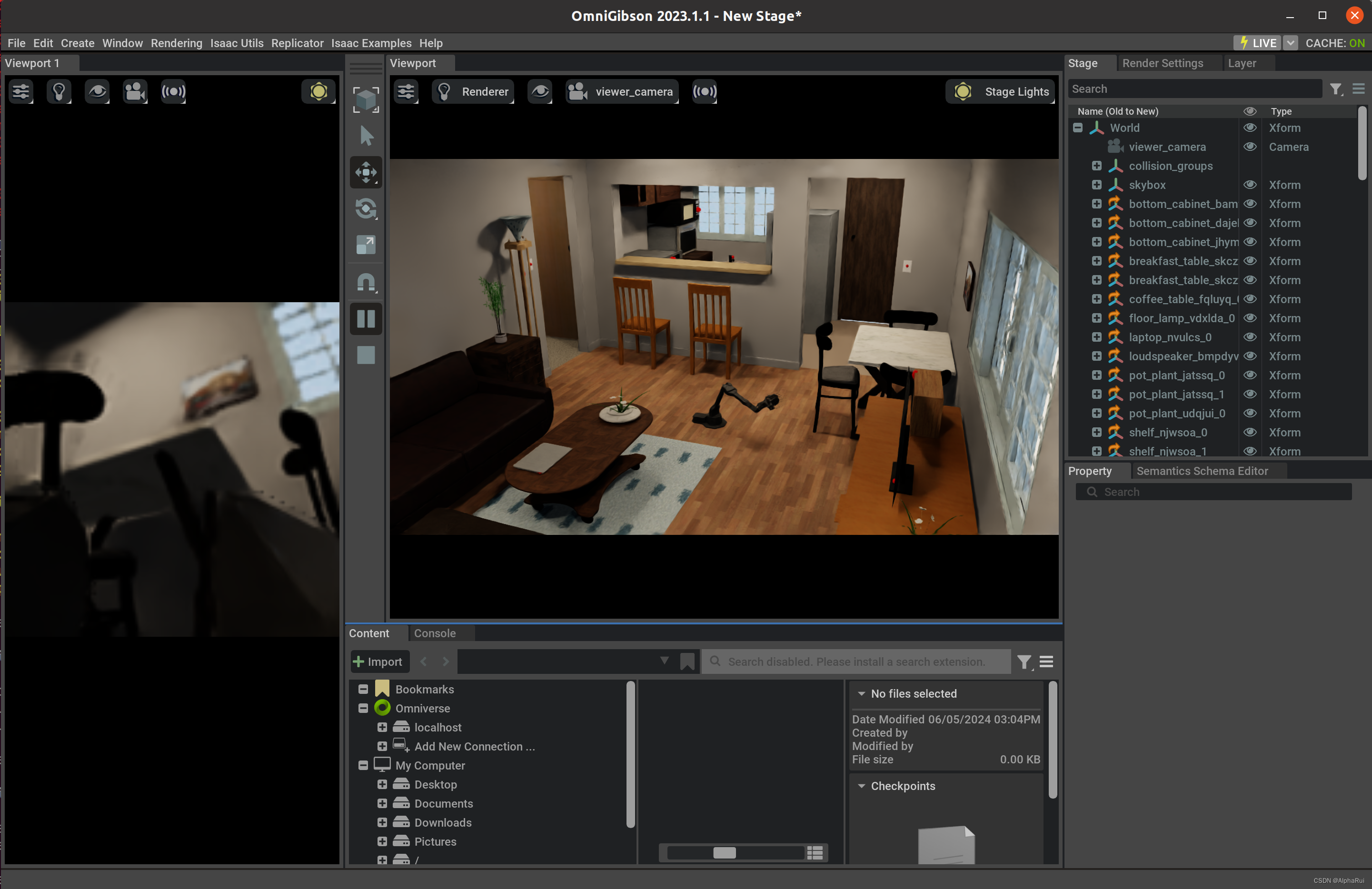Click the Import button
The height and width of the screenshot is (889, 1372).
379,662
